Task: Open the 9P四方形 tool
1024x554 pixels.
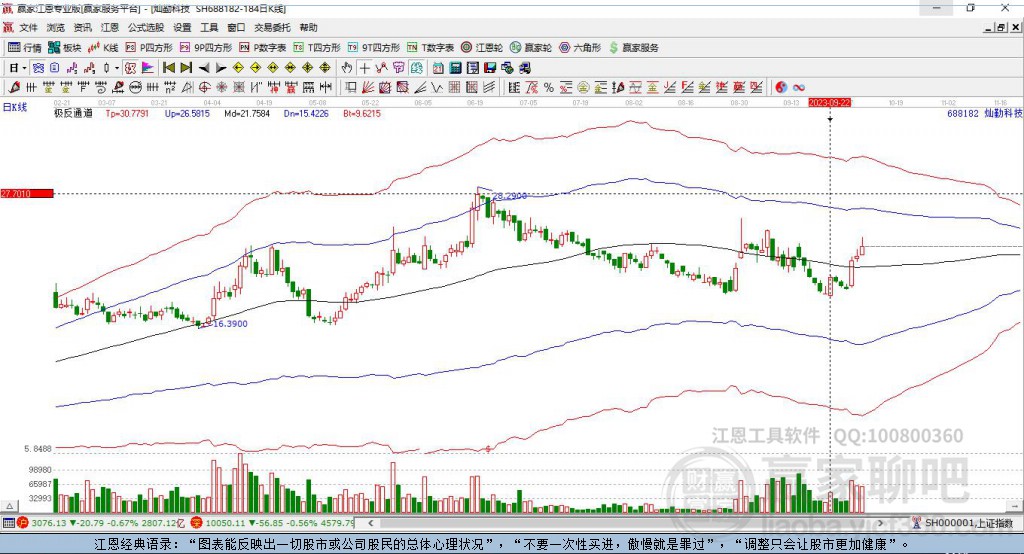Action: [x=206, y=48]
